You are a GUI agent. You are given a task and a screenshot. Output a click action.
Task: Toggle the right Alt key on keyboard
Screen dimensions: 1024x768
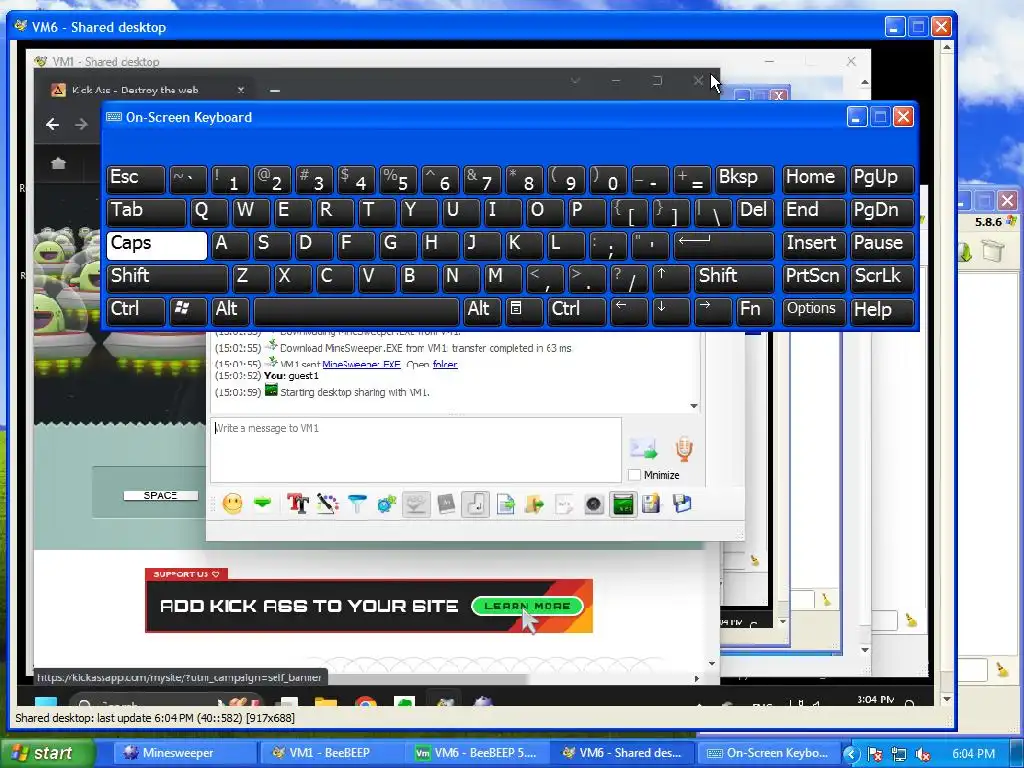pyautogui.click(x=482, y=311)
